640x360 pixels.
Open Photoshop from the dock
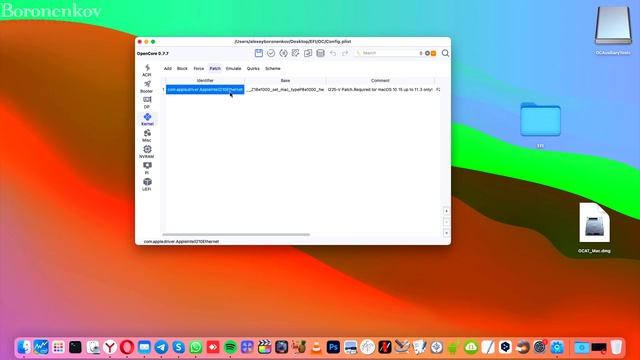pyautogui.click(x=333, y=347)
